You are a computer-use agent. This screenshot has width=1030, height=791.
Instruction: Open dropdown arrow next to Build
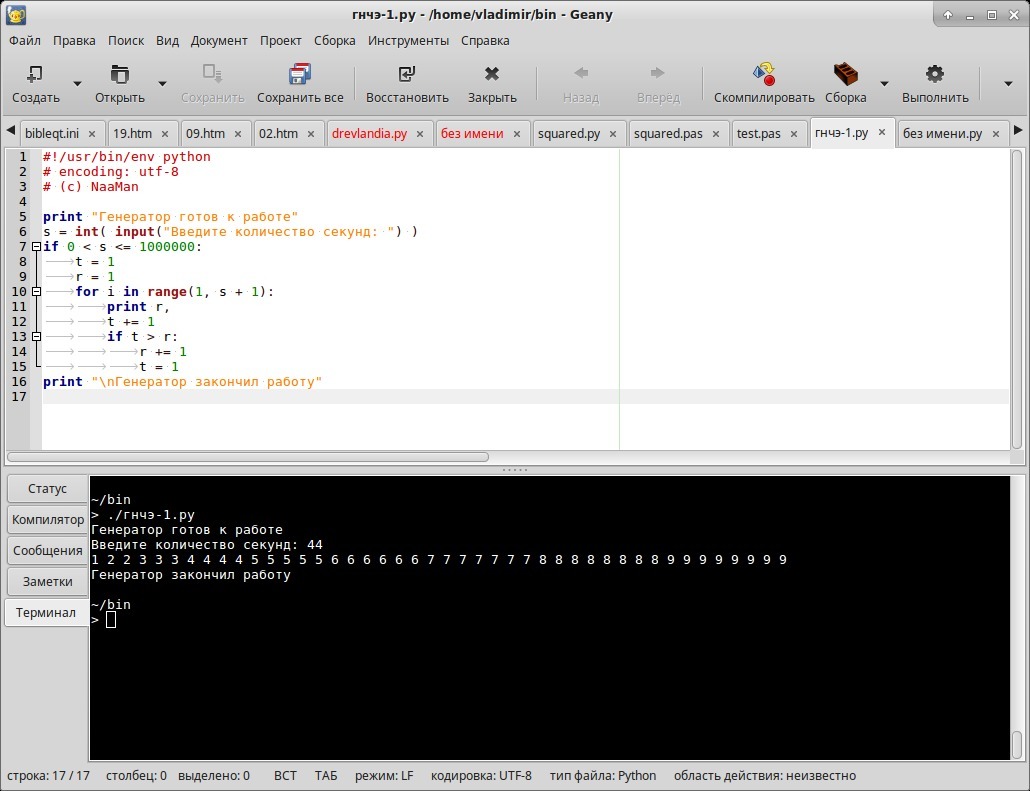[884, 84]
